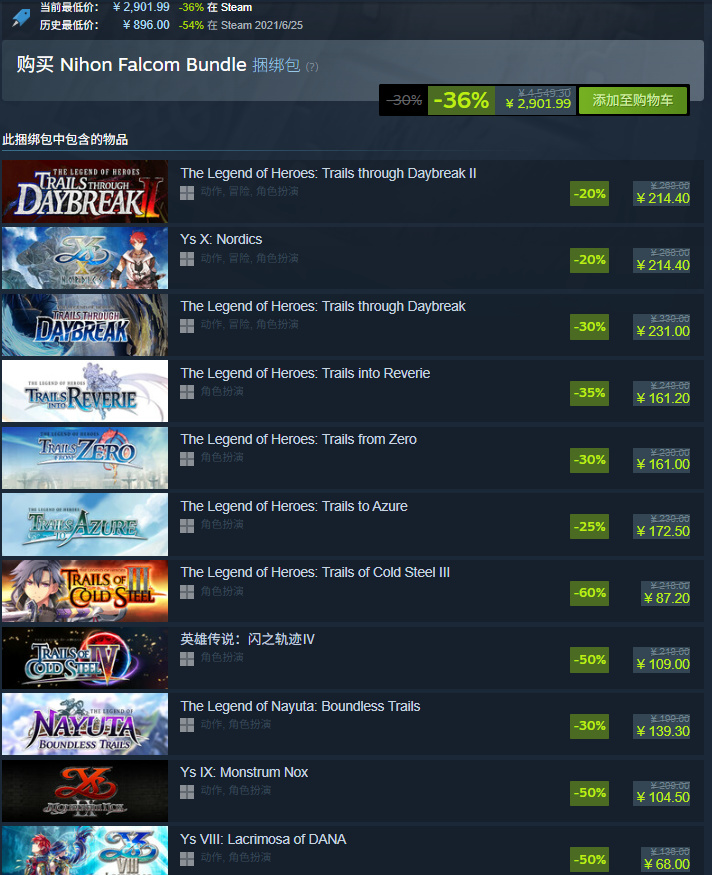The height and width of the screenshot is (875, 712).
Task: Open The Legend of Heroes: Trails through Daybreak II
Action: tap(328, 174)
